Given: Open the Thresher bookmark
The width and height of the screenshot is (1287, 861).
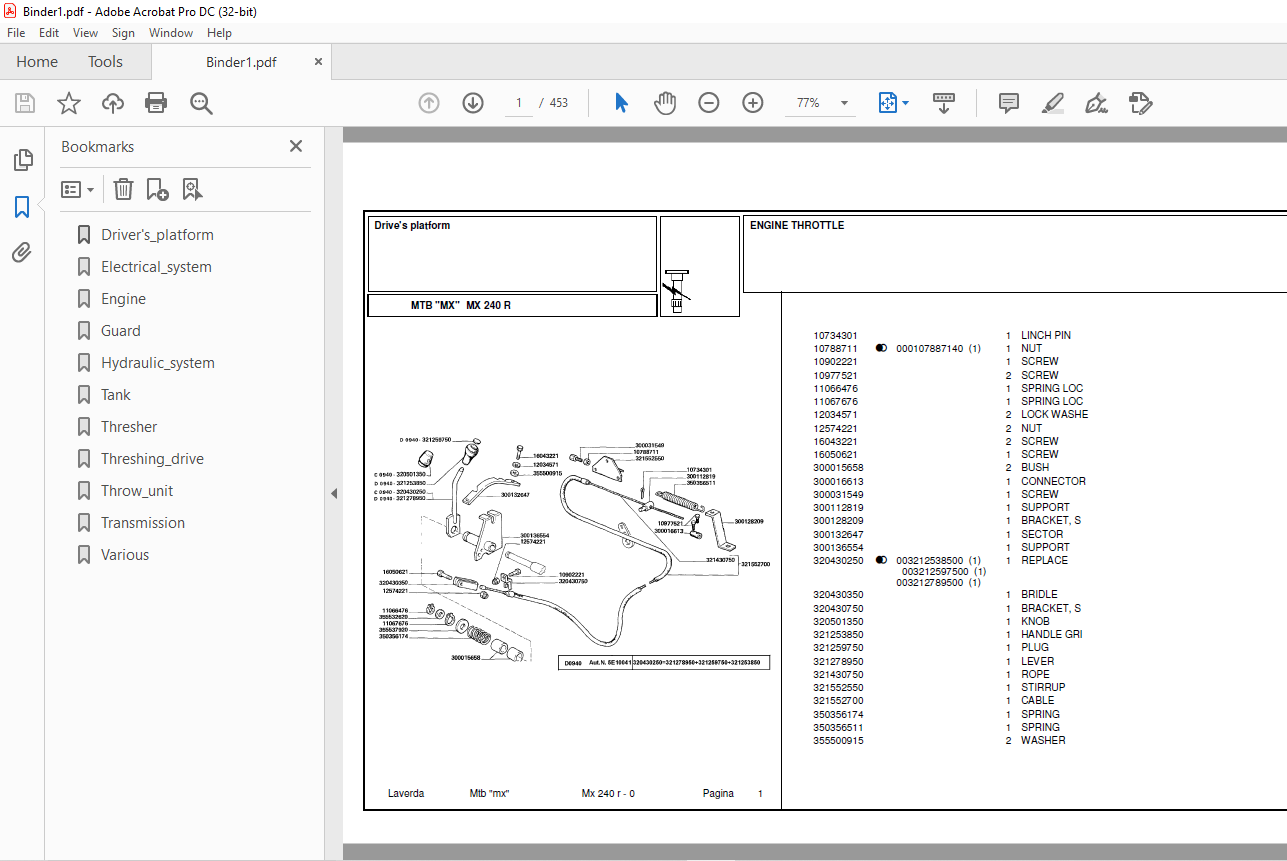Looking at the screenshot, I should click(x=129, y=427).
